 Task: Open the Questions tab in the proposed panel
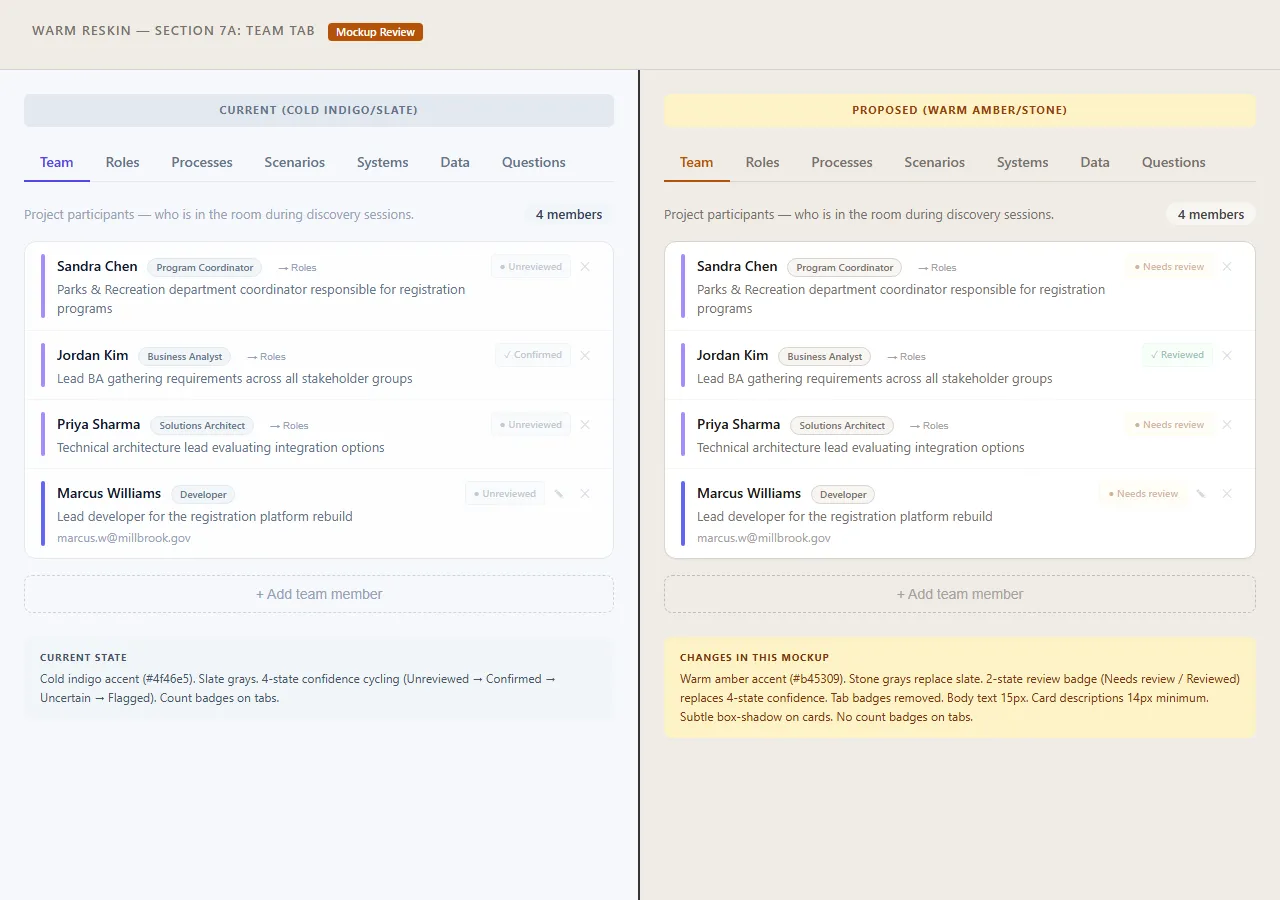click(1173, 162)
